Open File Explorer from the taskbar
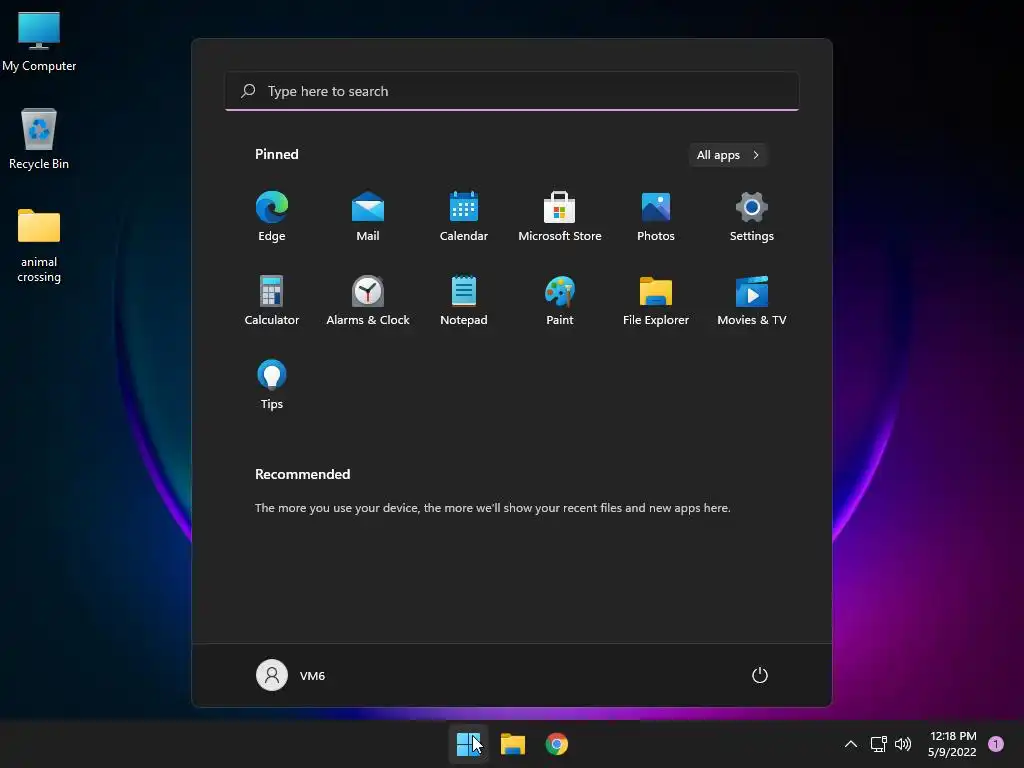Image resolution: width=1024 pixels, height=768 pixels. (x=513, y=744)
